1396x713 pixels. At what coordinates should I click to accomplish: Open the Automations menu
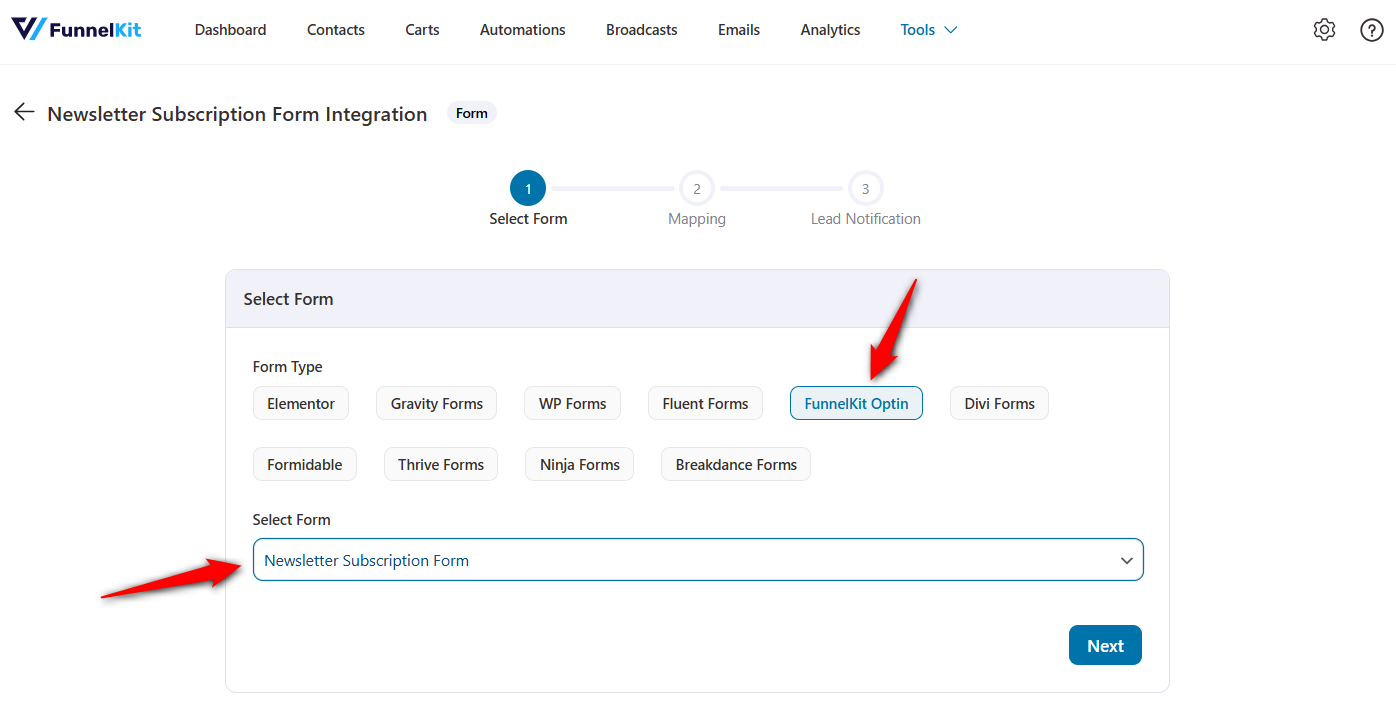(x=522, y=30)
